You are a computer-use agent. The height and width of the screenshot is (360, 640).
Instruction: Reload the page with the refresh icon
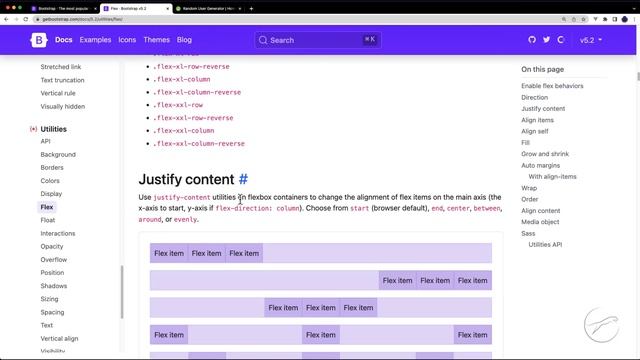pyautogui.click(x=26, y=19)
